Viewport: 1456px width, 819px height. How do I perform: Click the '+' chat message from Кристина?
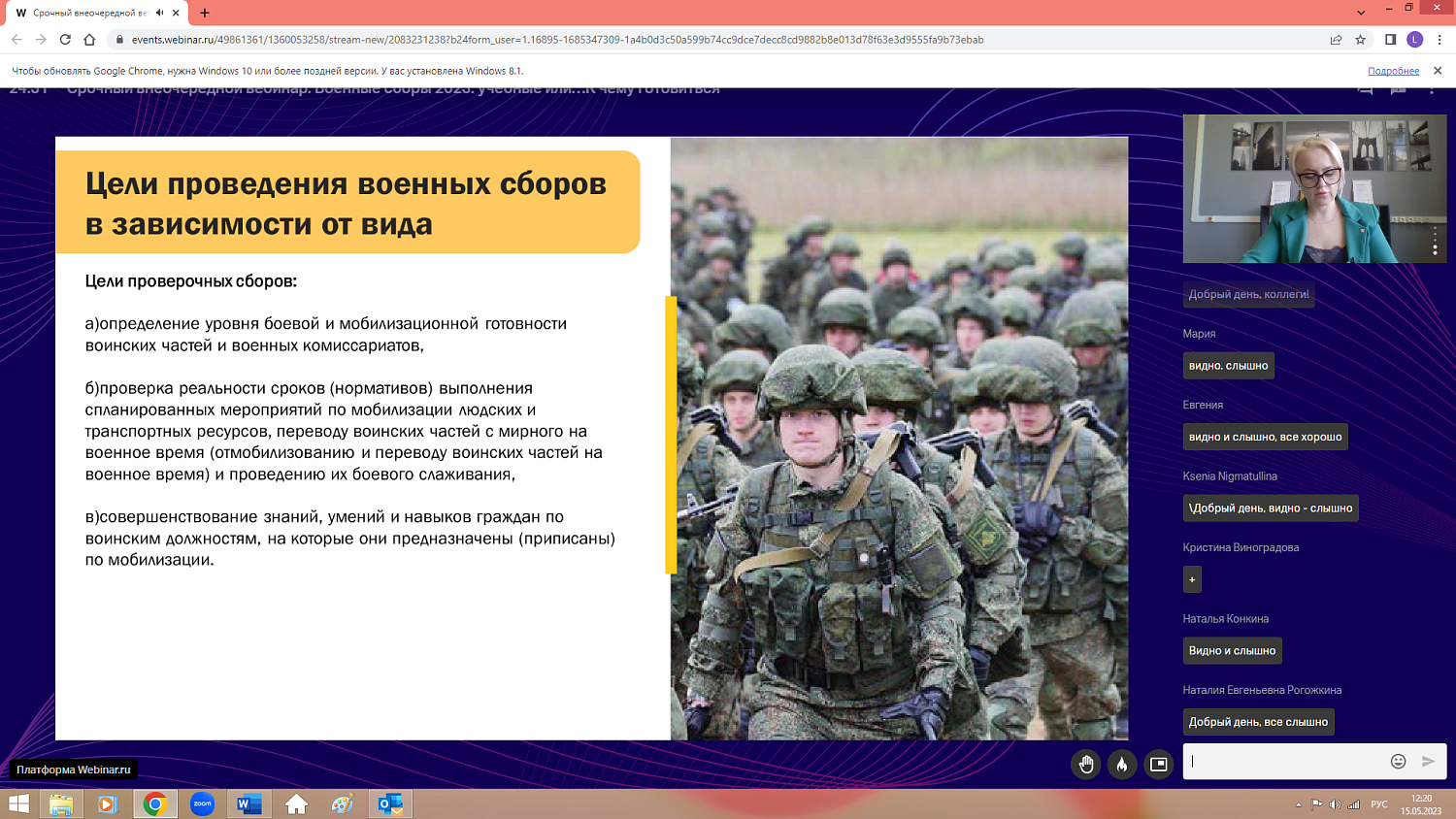1192,579
